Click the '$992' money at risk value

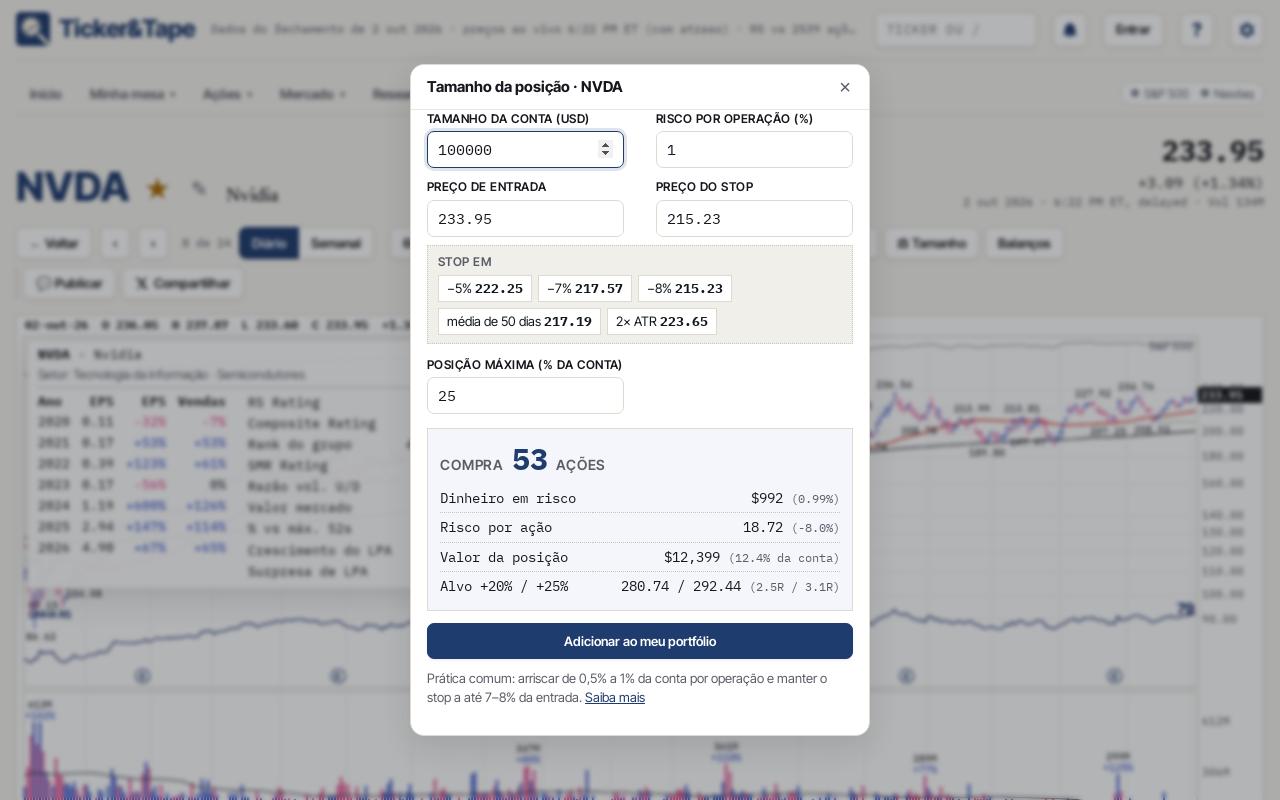[x=767, y=498]
